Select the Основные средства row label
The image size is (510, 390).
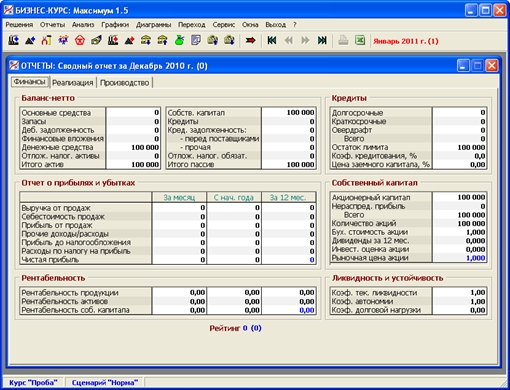pyautogui.click(x=56, y=113)
